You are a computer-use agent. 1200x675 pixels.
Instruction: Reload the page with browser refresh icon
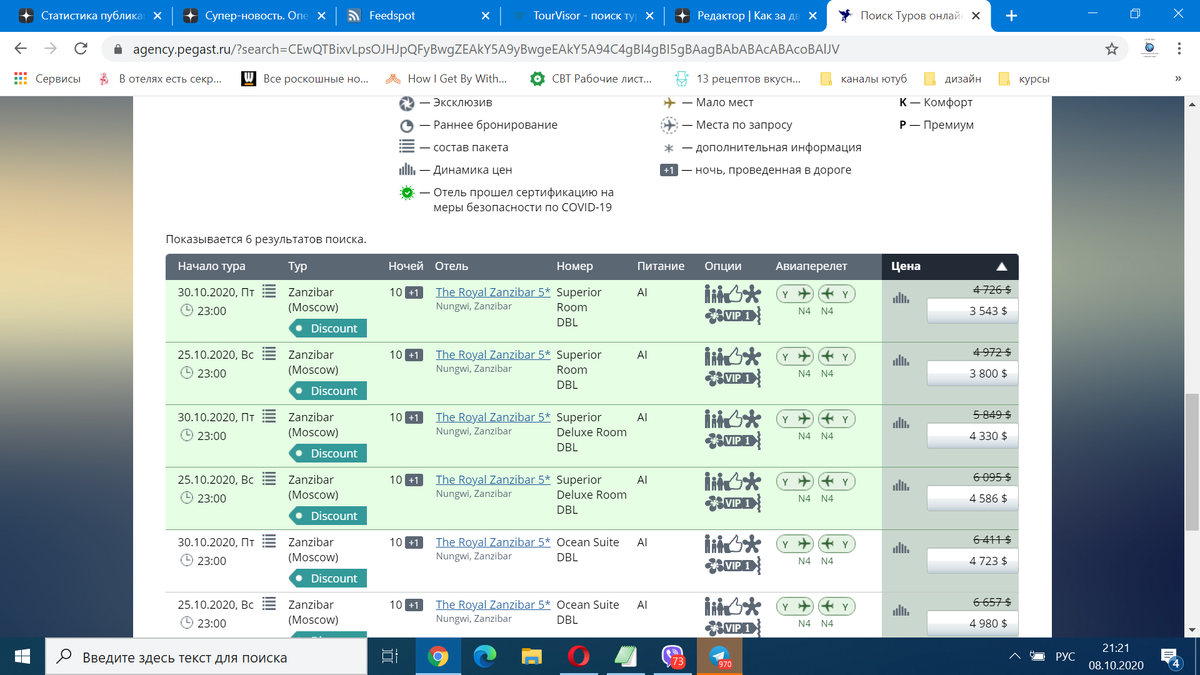[x=82, y=48]
